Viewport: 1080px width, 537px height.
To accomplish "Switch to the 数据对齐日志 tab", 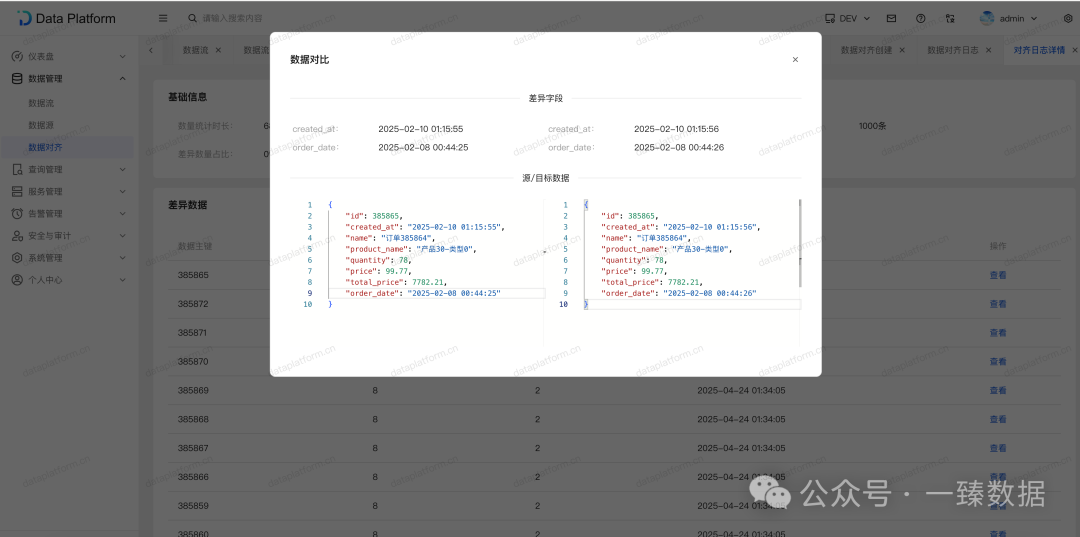I will tap(953, 50).
